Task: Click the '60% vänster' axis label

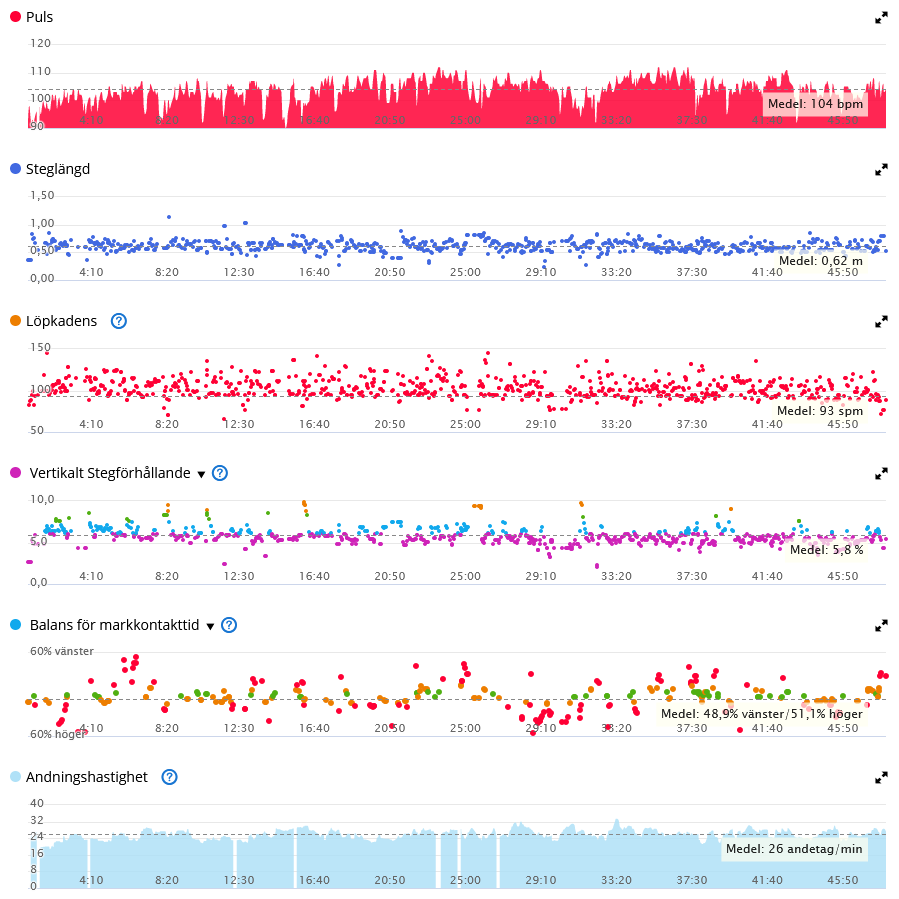Action: 62,651
